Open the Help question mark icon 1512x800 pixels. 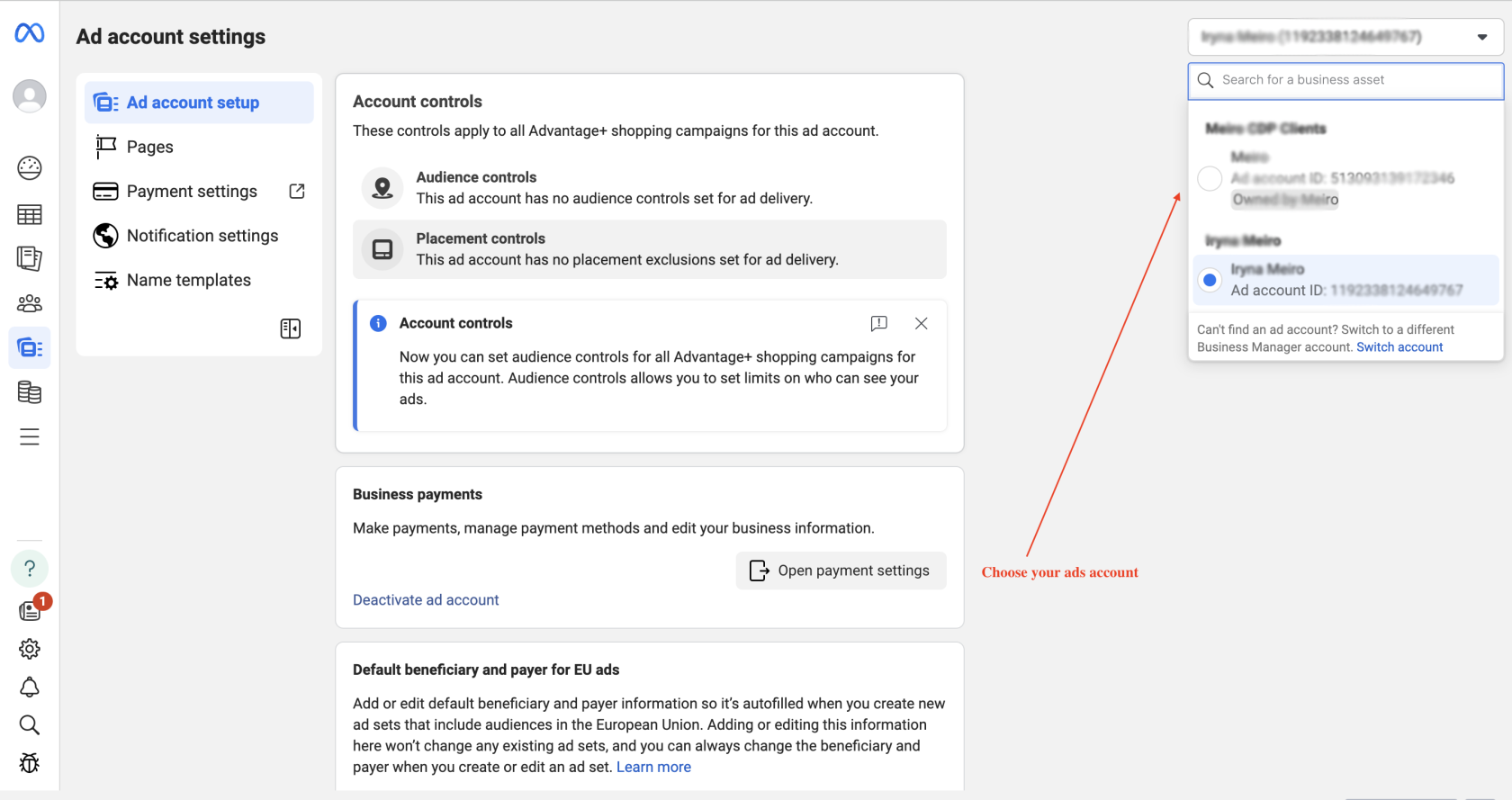pyautogui.click(x=30, y=569)
